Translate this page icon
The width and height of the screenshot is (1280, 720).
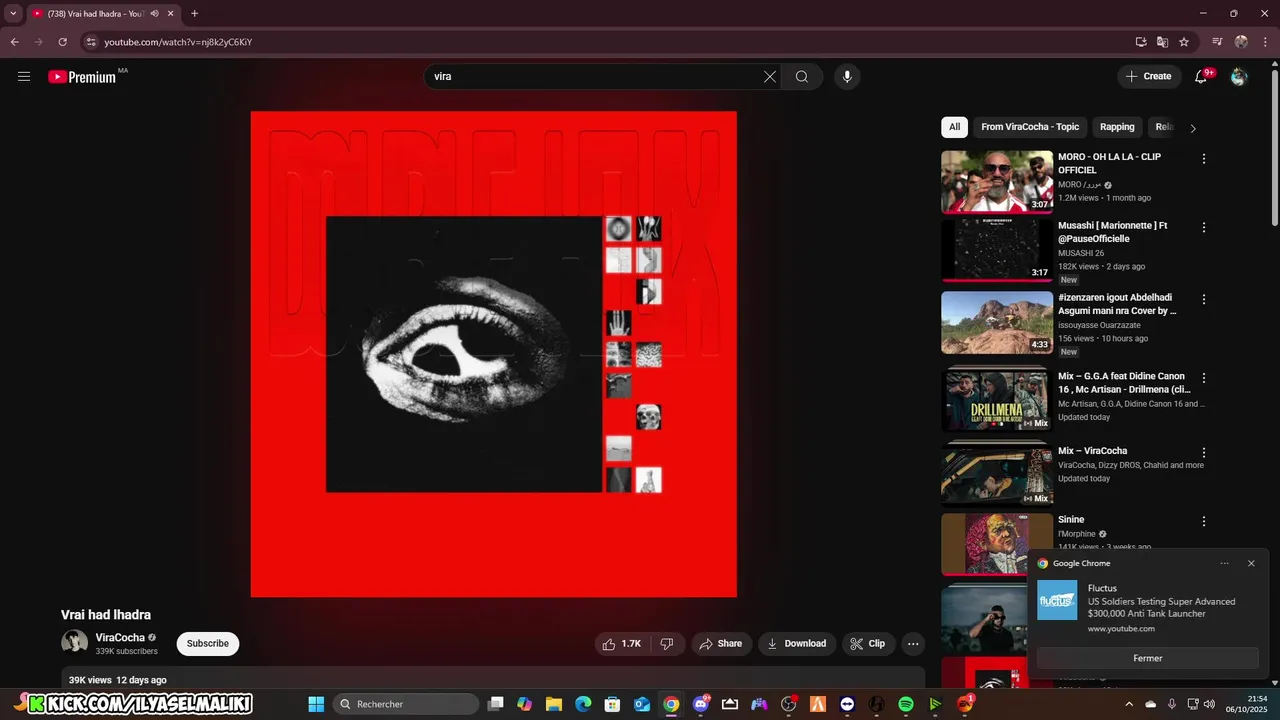pyautogui.click(x=1162, y=42)
